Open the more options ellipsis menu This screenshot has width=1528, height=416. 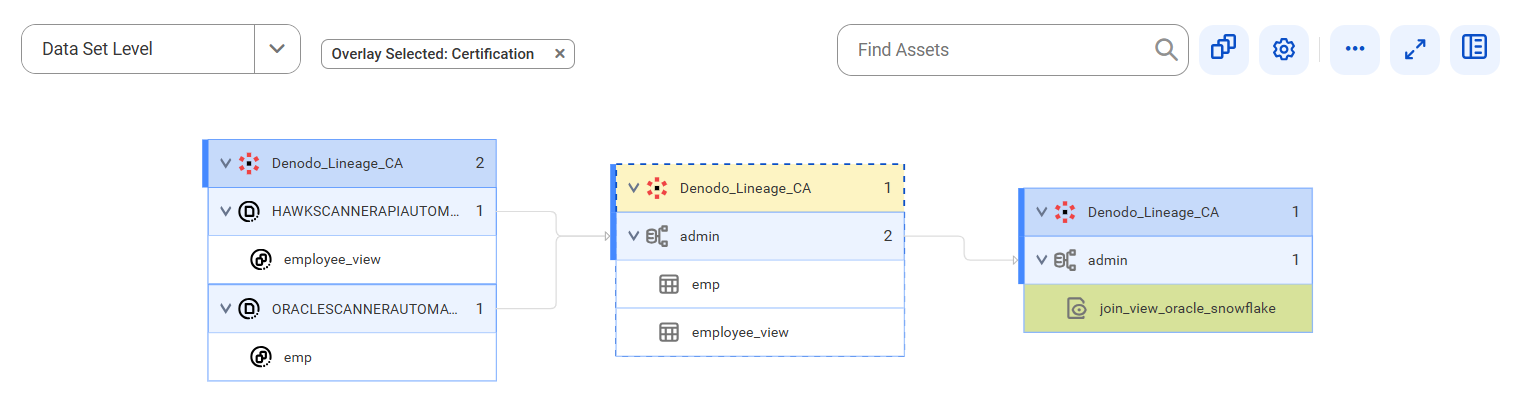point(1355,49)
